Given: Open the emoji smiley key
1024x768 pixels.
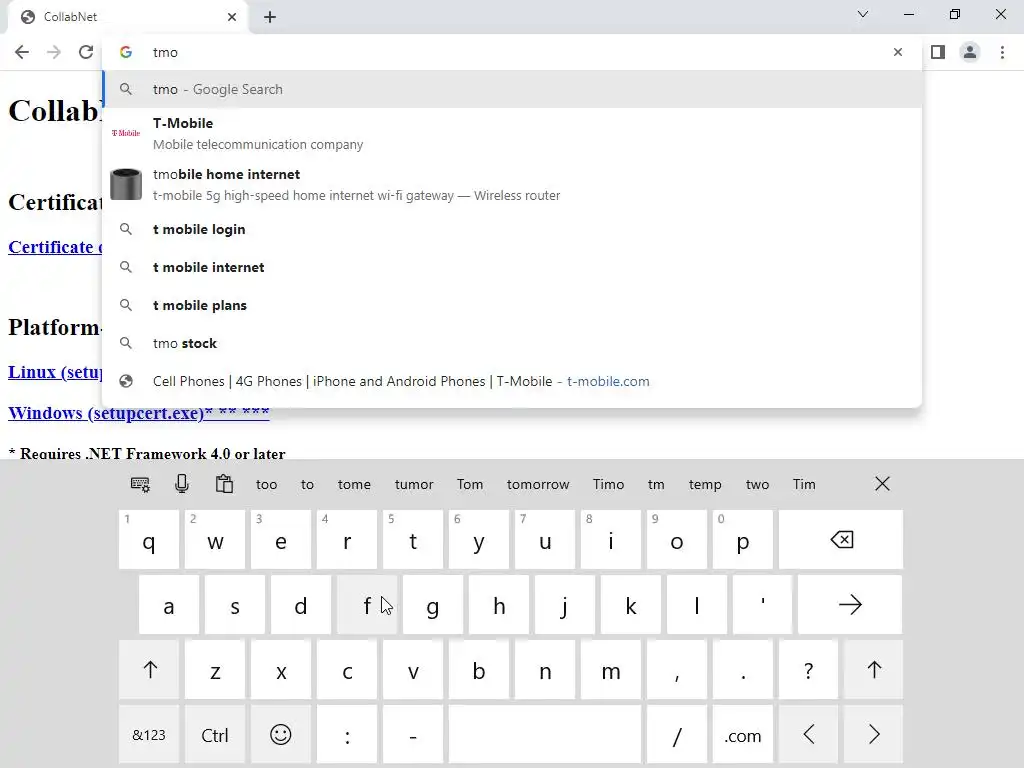Looking at the screenshot, I should click(x=281, y=735).
